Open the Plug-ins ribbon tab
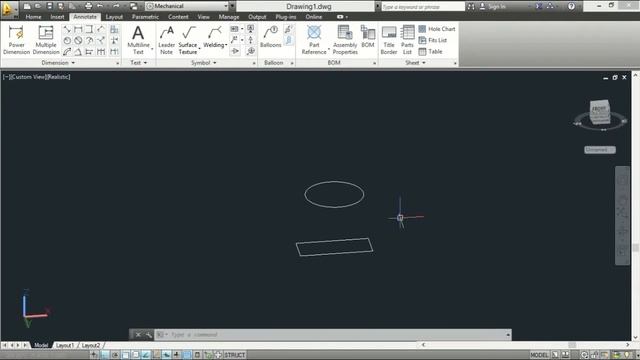 tap(286, 17)
